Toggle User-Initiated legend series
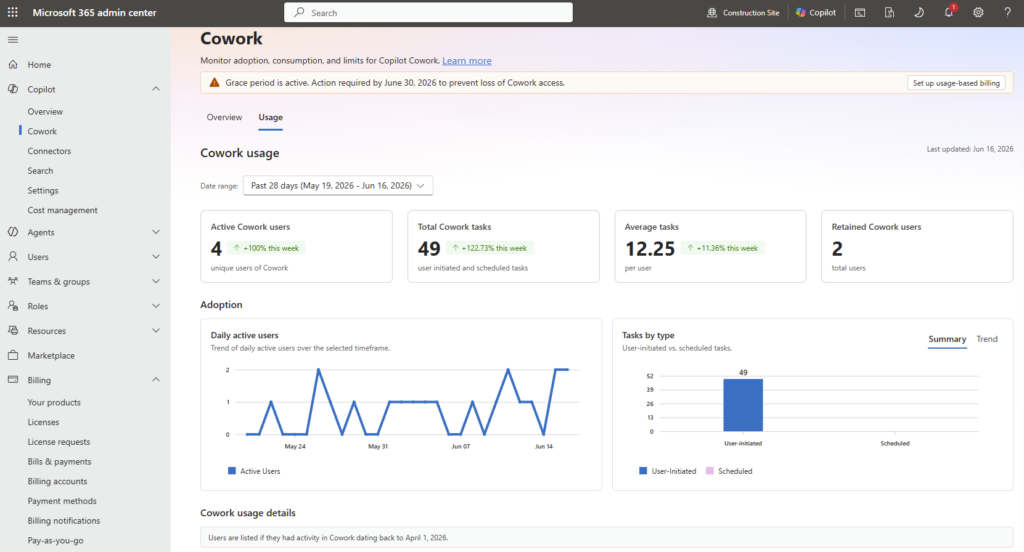The height and width of the screenshot is (552, 1024). tap(667, 471)
